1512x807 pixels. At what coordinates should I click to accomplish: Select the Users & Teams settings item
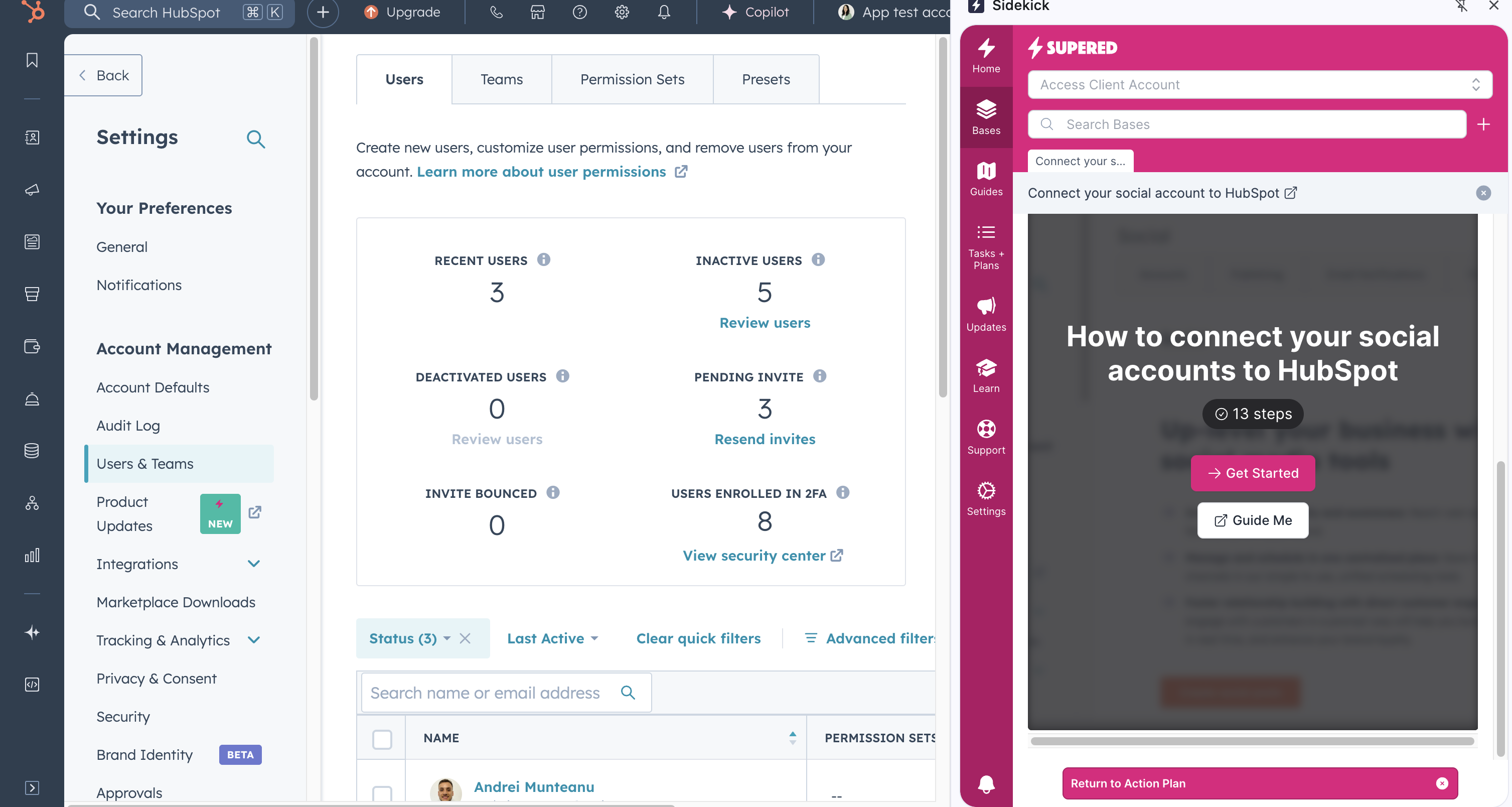click(179, 463)
